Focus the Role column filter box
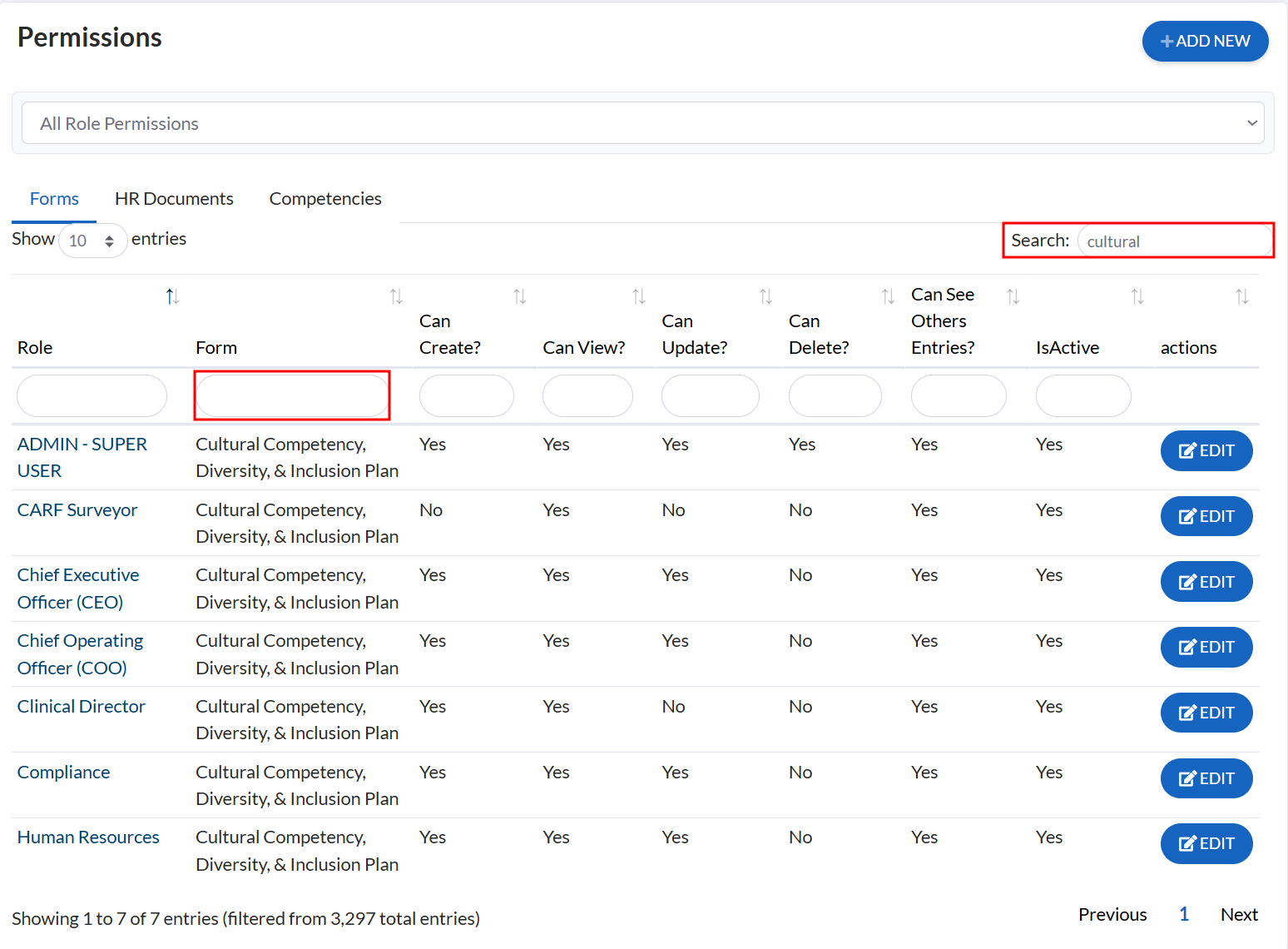1288x949 pixels. [x=92, y=395]
